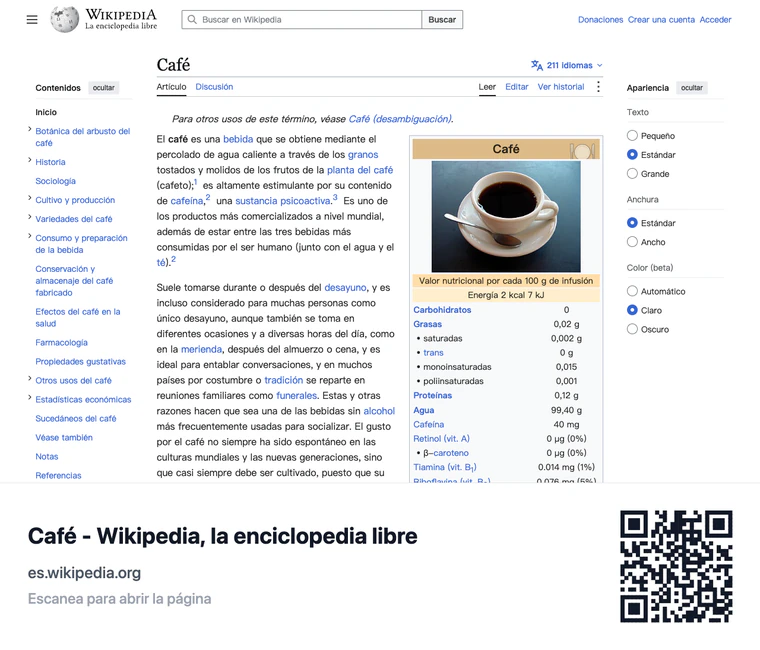
Task: Click the language translate icon
Action: [537, 65]
